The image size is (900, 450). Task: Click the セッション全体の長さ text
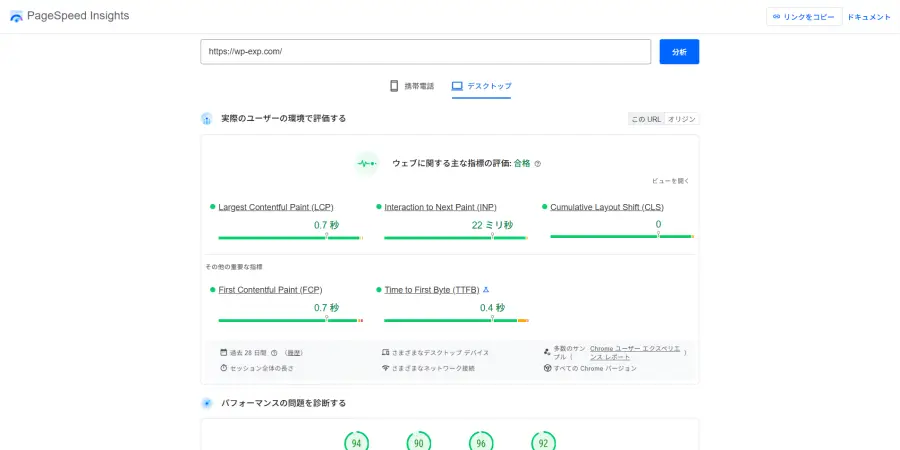click(x=262, y=368)
